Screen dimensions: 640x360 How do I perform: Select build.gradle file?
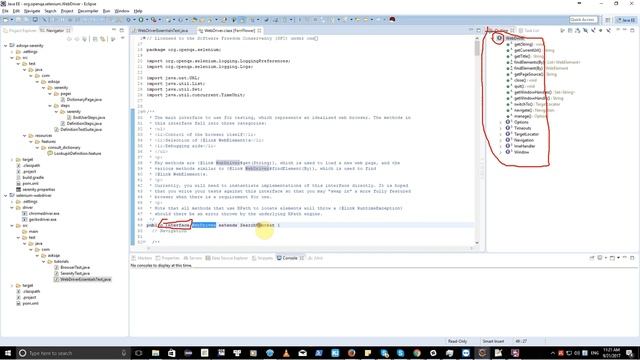pyautogui.click(x=30, y=178)
